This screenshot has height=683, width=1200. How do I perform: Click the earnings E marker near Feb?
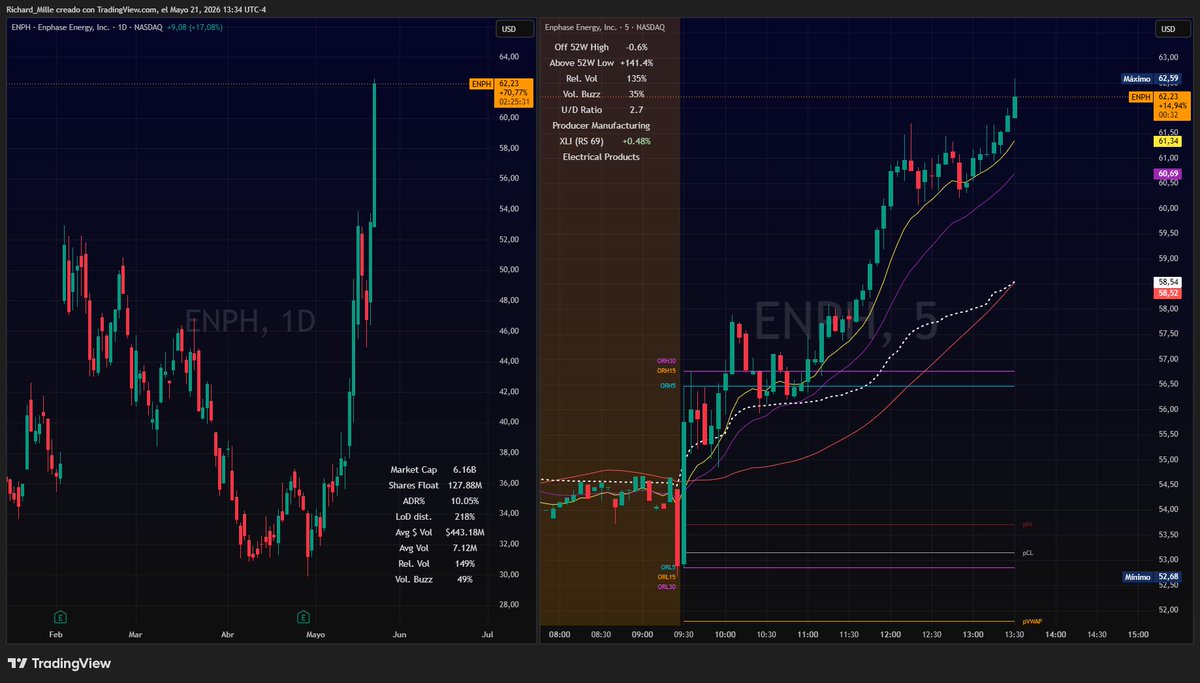click(x=61, y=615)
